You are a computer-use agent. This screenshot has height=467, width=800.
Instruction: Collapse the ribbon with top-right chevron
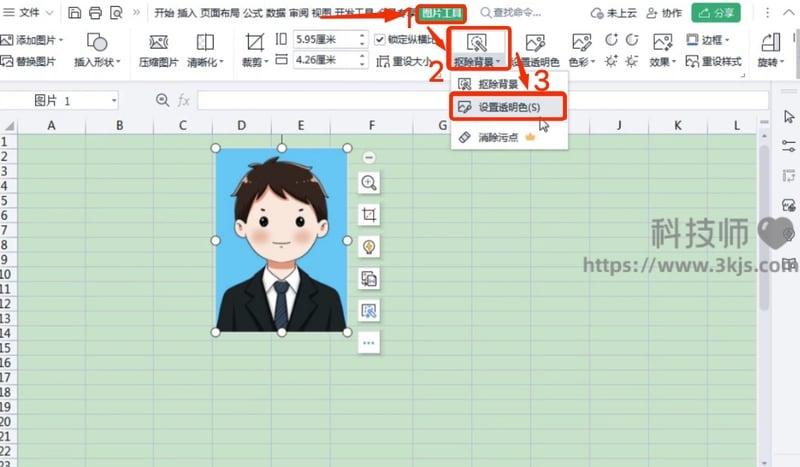tap(789, 13)
